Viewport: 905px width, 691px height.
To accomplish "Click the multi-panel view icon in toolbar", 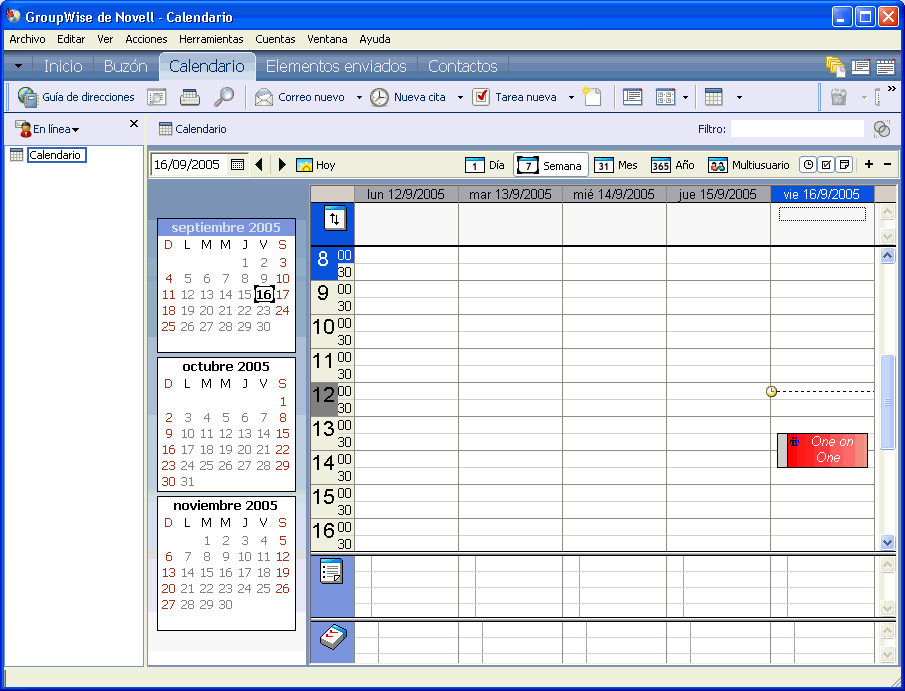I will pyautogui.click(x=665, y=97).
